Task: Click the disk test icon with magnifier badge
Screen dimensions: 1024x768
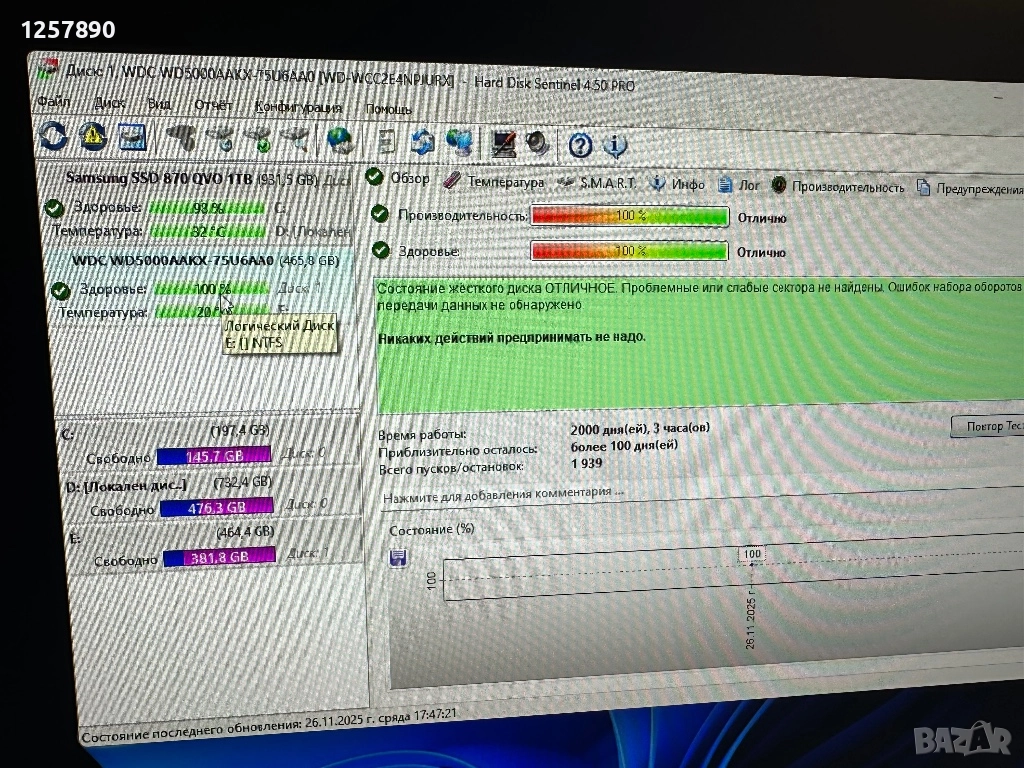Action: pyautogui.click(x=295, y=140)
